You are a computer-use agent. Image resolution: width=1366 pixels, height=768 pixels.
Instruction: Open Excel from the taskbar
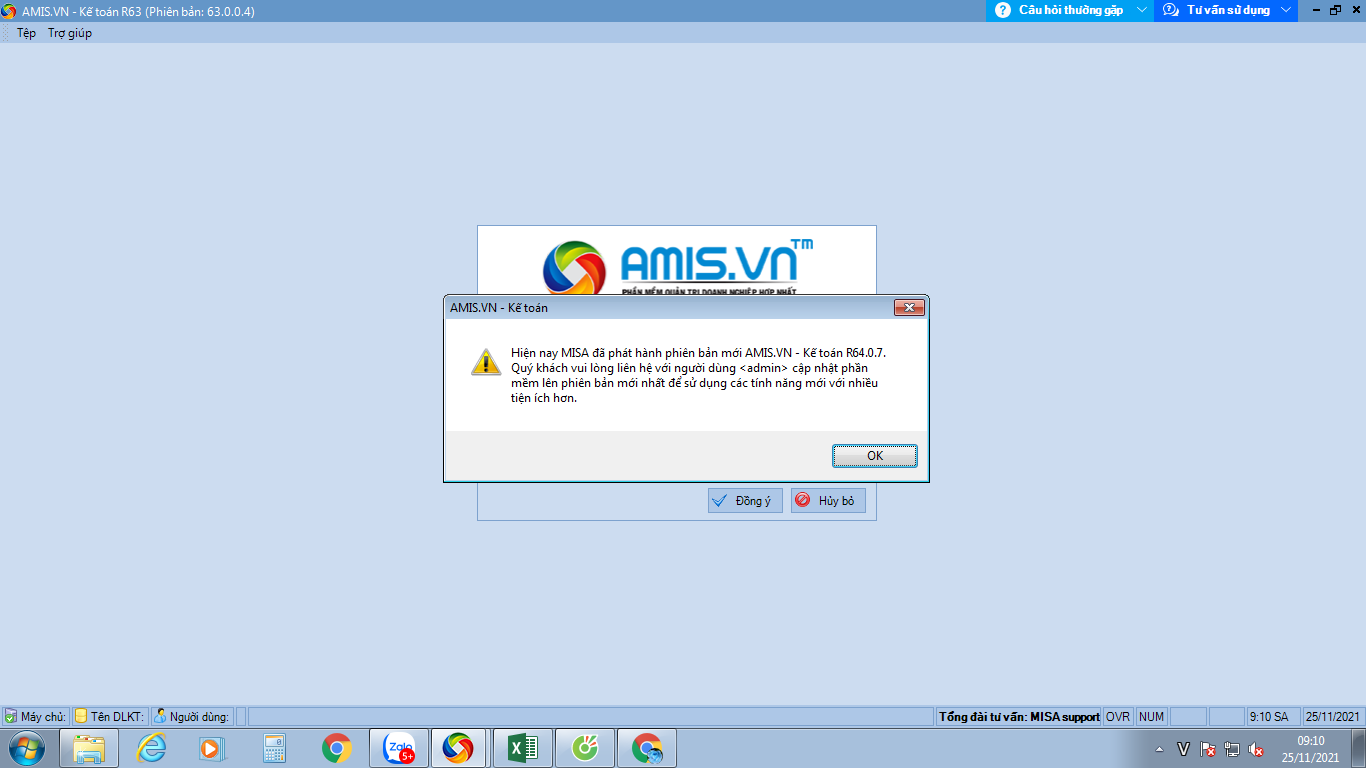523,748
